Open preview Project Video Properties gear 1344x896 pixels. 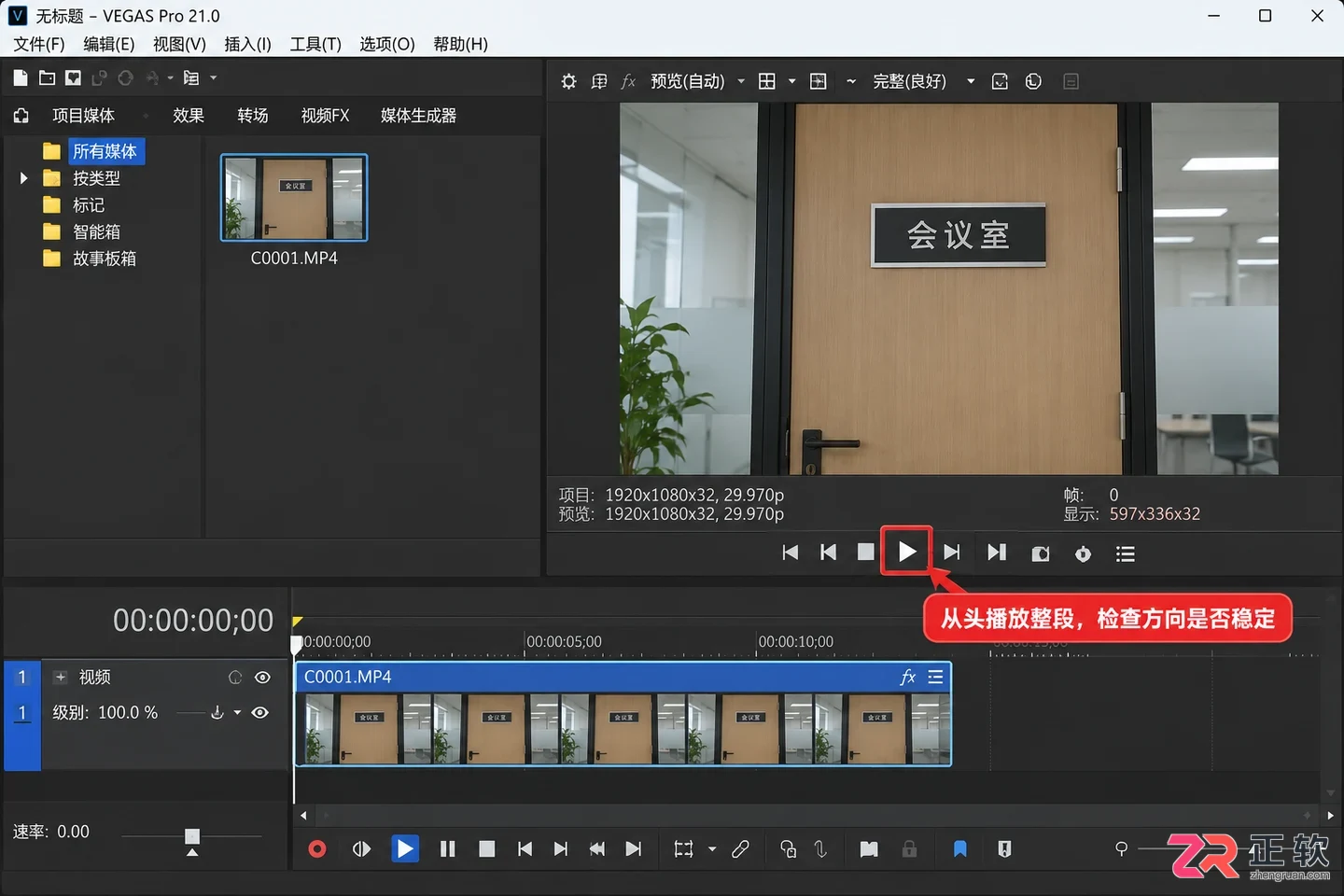[568, 81]
